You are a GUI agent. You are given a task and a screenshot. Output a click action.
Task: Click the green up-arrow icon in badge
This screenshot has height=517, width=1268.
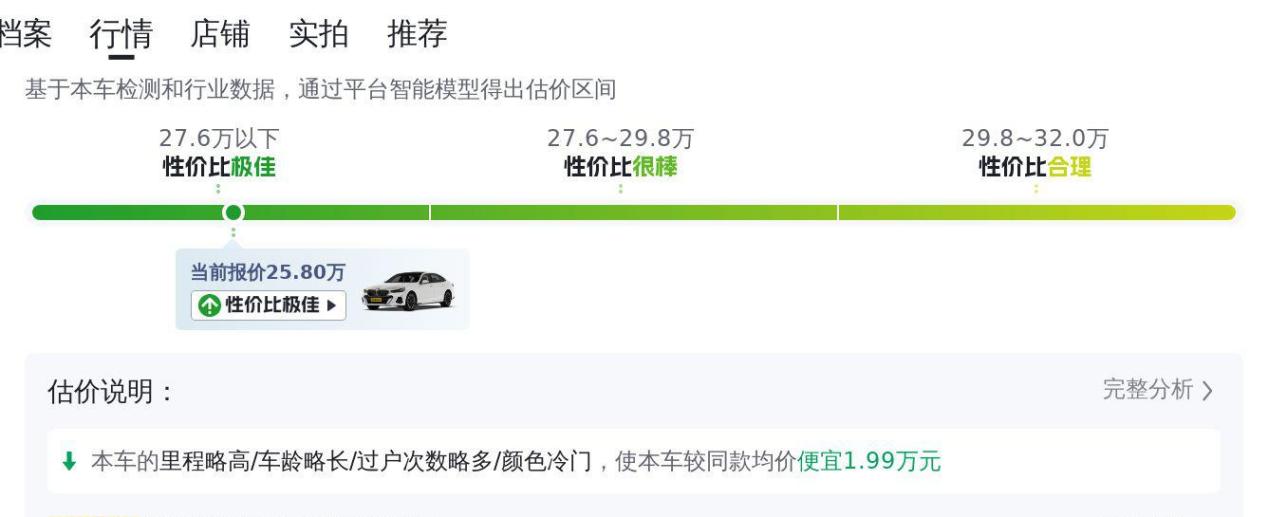coord(207,305)
